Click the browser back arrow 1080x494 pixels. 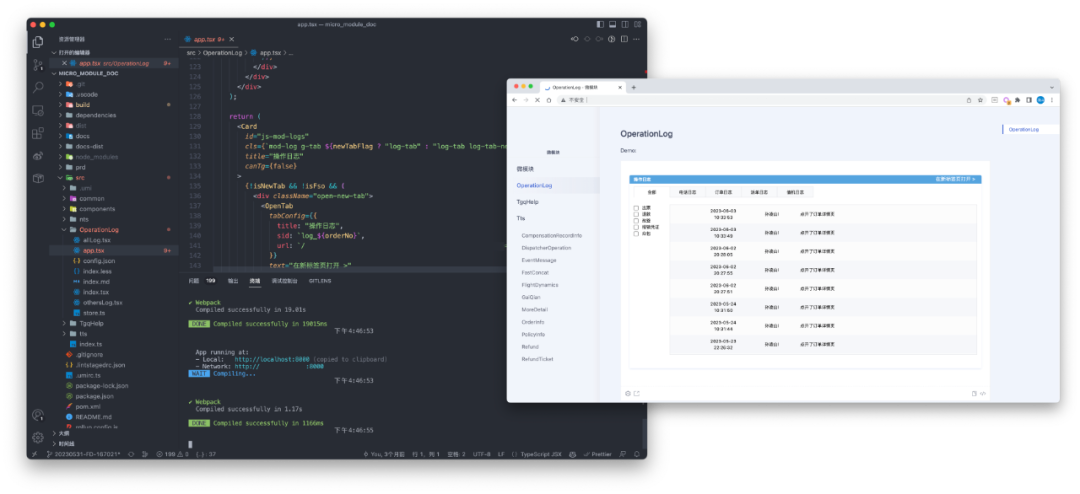[x=515, y=100]
